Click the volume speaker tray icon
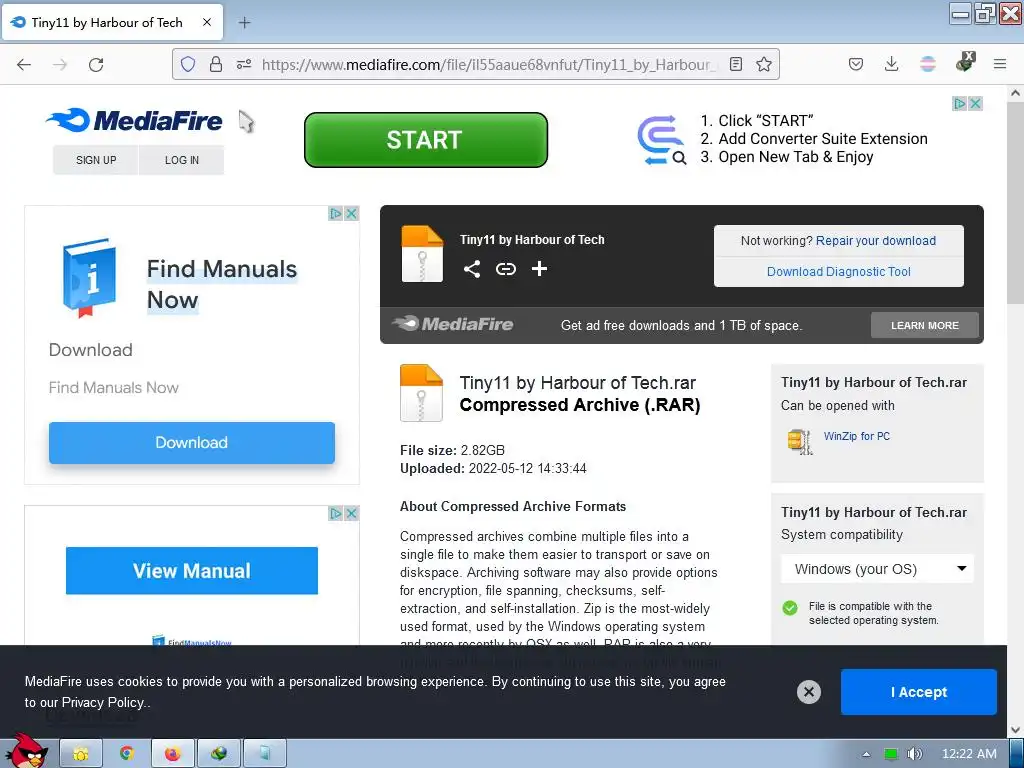 (x=914, y=754)
